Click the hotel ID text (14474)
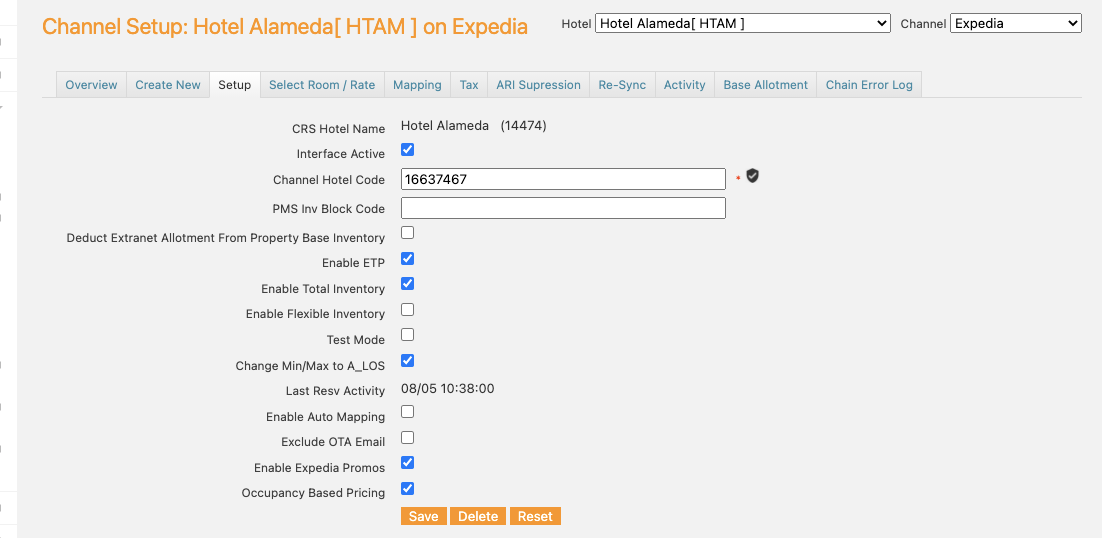The image size is (1102, 538). [x=524, y=126]
